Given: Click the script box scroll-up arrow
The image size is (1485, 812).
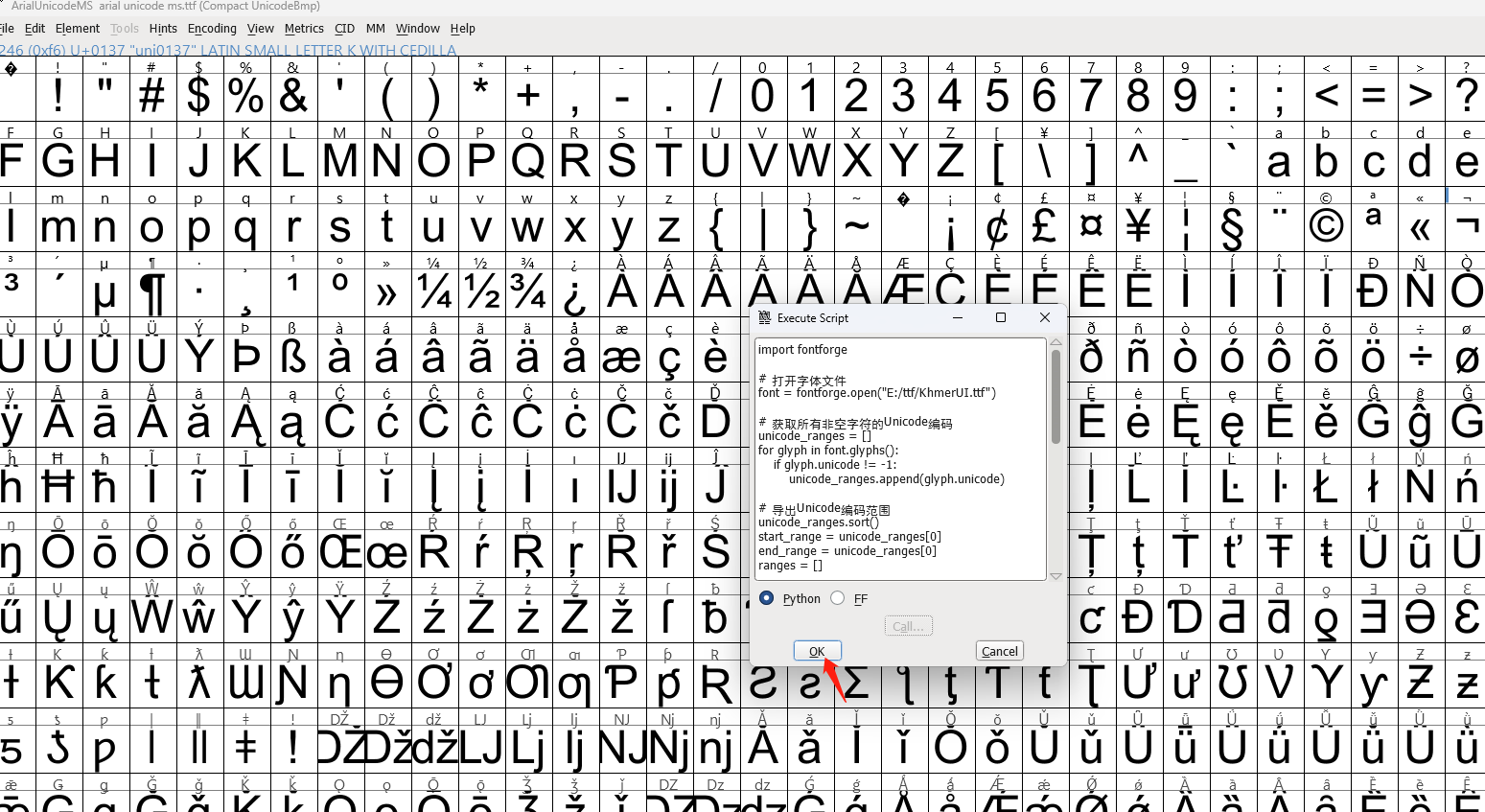Looking at the screenshot, I should (x=1056, y=342).
